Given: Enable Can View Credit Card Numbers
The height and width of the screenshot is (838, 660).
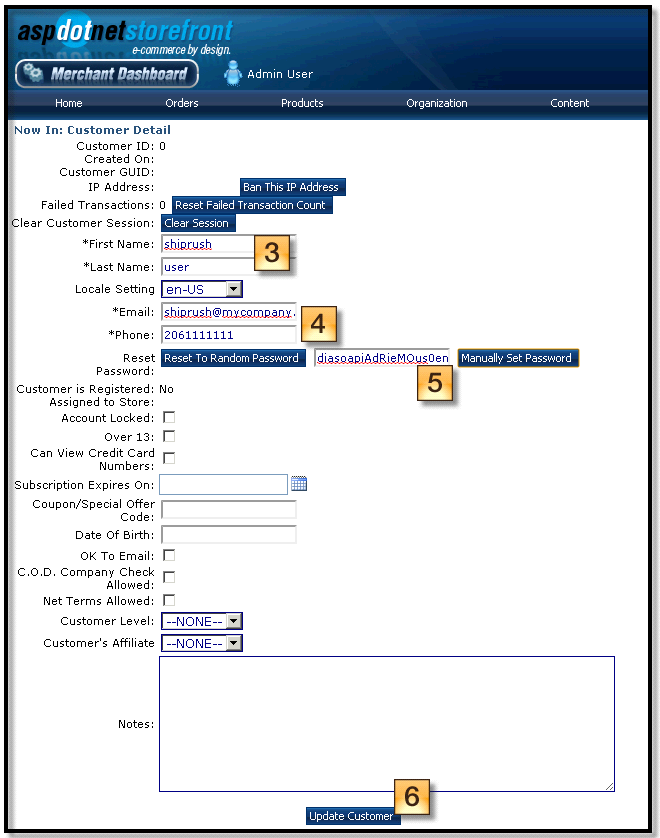Looking at the screenshot, I should coord(169,458).
